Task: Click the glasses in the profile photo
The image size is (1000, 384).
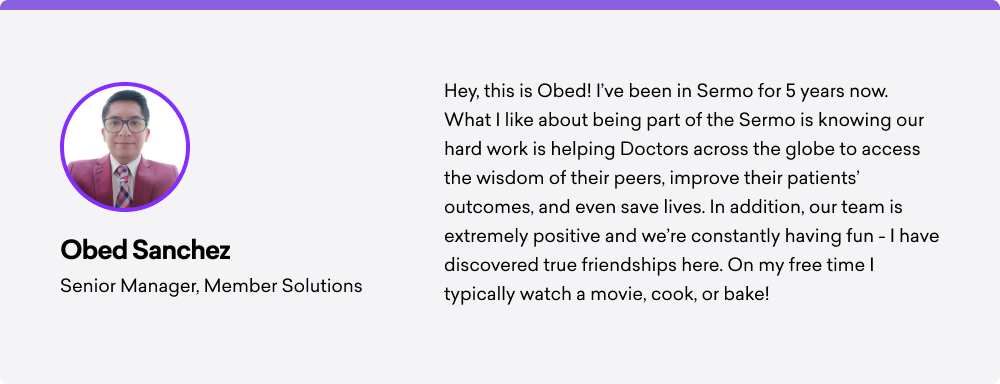Action: click(125, 125)
